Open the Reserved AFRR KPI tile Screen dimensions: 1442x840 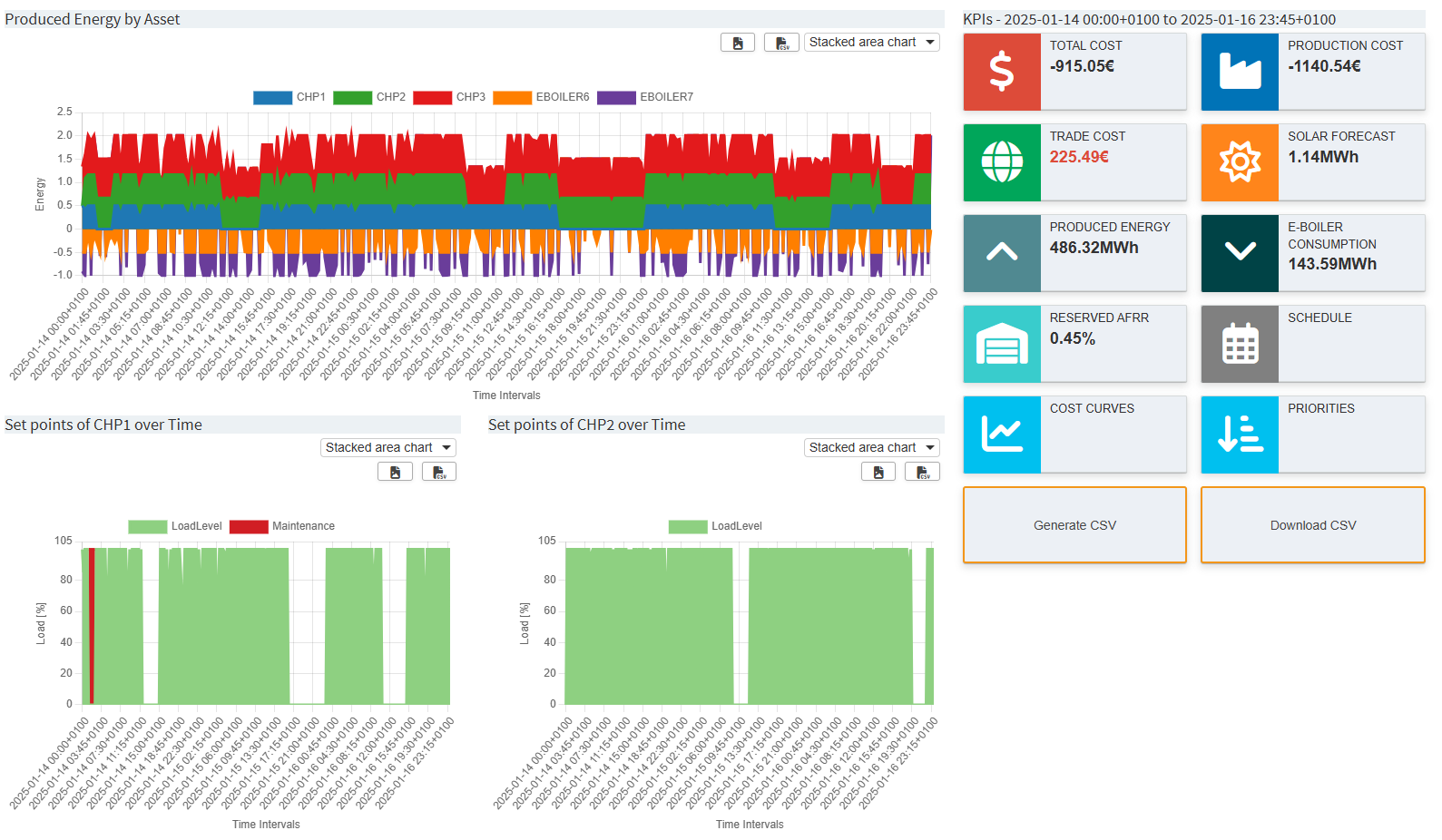coord(1074,344)
